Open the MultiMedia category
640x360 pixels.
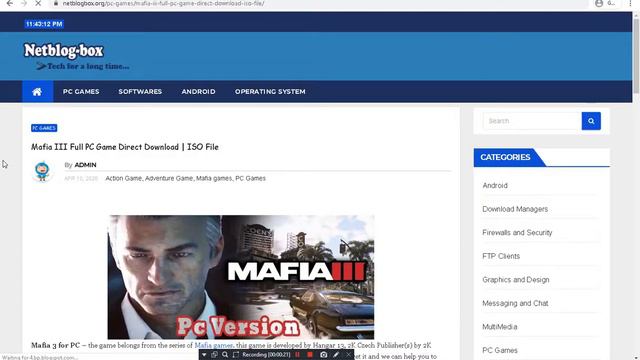point(500,327)
